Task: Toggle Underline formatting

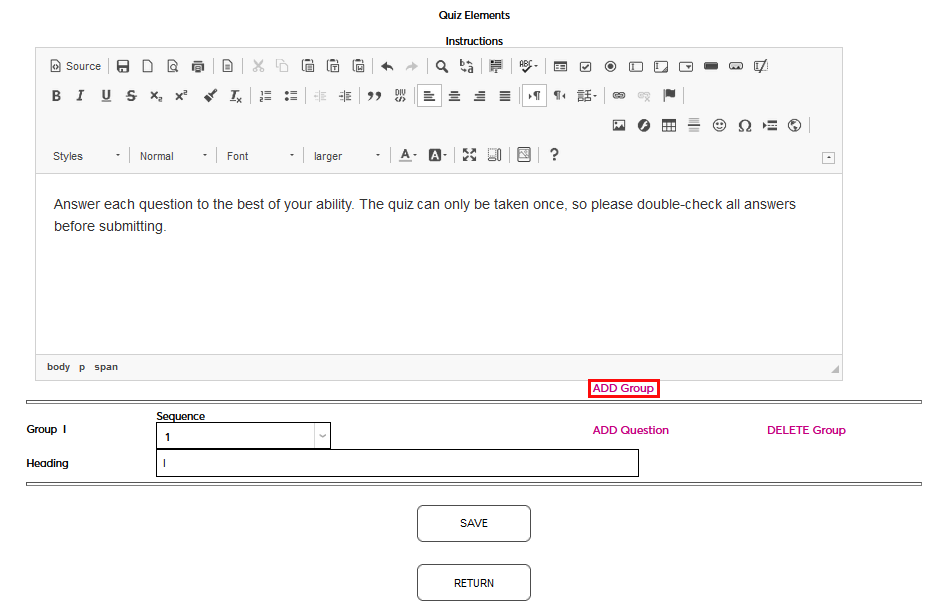Action: click(106, 96)
